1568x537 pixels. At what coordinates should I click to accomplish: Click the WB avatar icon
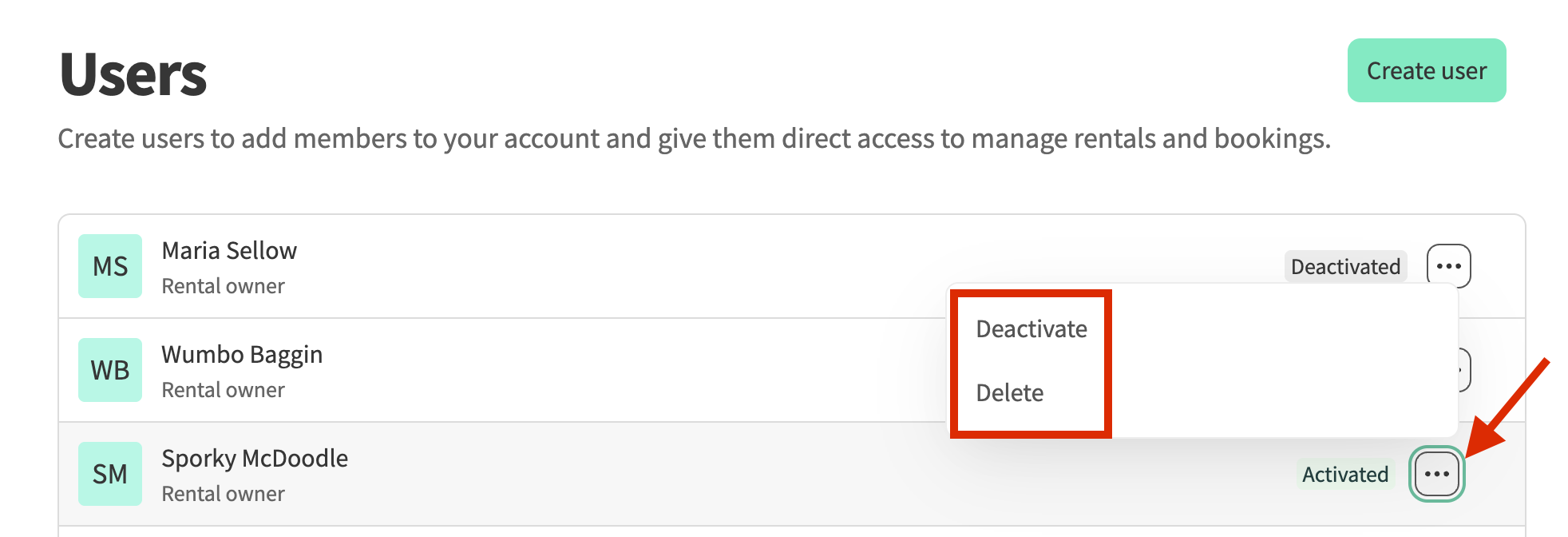click(110, 370)
